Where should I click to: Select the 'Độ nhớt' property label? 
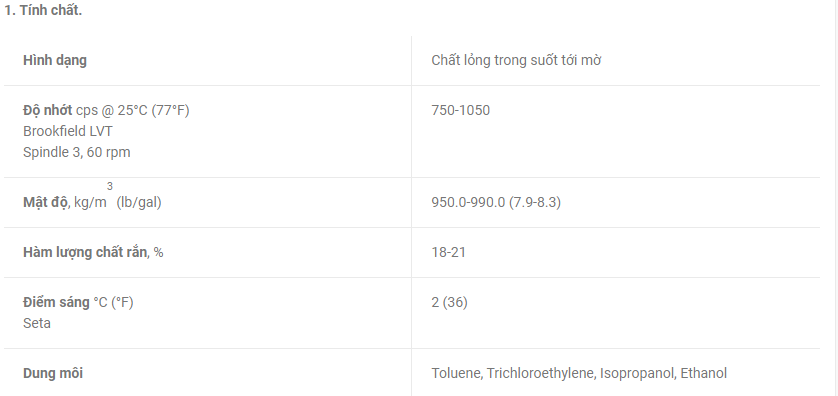click(48, 110)
